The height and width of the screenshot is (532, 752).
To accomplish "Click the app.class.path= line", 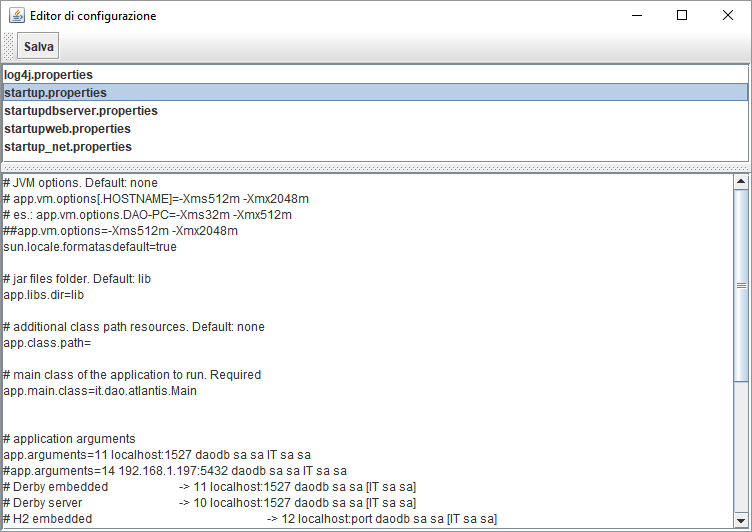I will tap(47, 343).
